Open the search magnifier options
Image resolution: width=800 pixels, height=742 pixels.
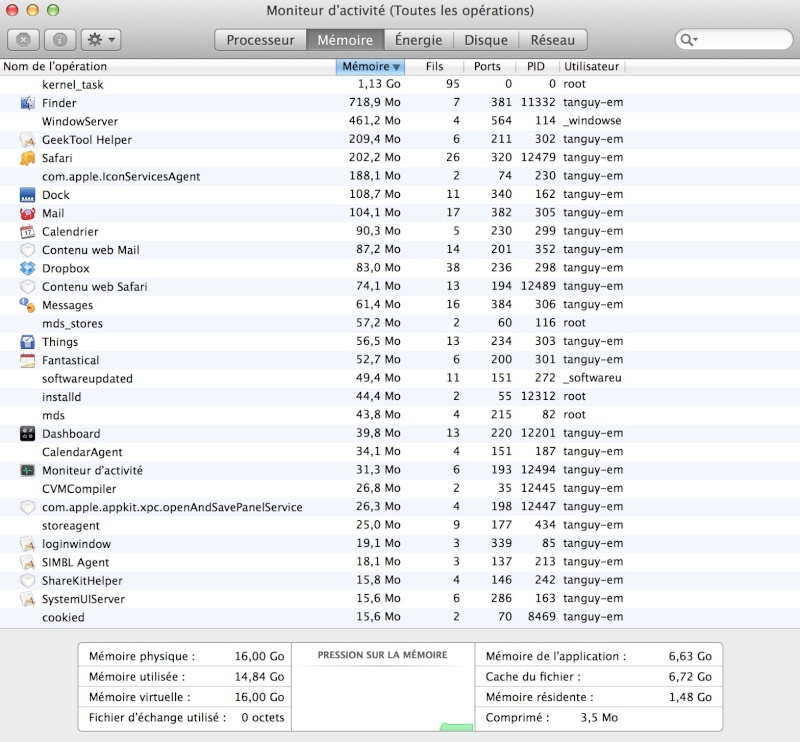tap(689, 40)
